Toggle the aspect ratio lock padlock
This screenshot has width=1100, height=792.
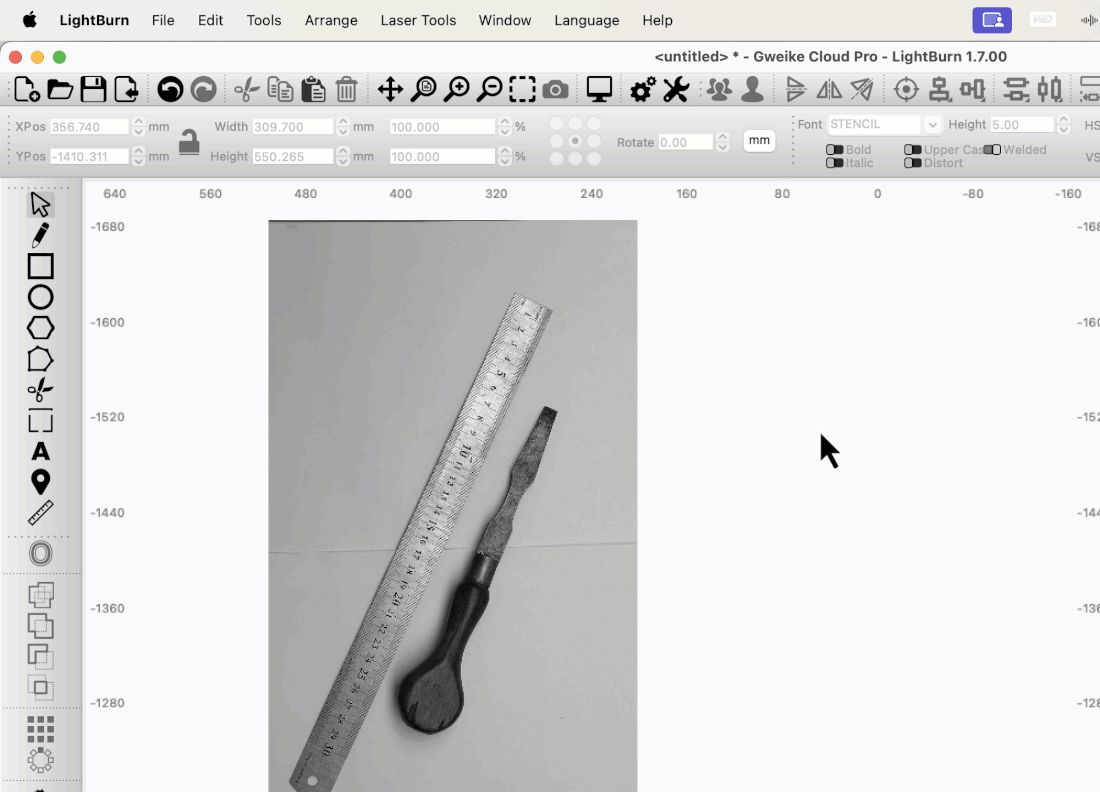click(x=189, y=141)
